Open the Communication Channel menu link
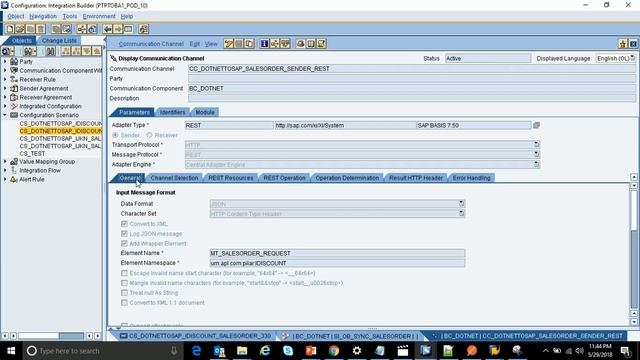Viewport: 640px width, 360px height. click(151, 44)
